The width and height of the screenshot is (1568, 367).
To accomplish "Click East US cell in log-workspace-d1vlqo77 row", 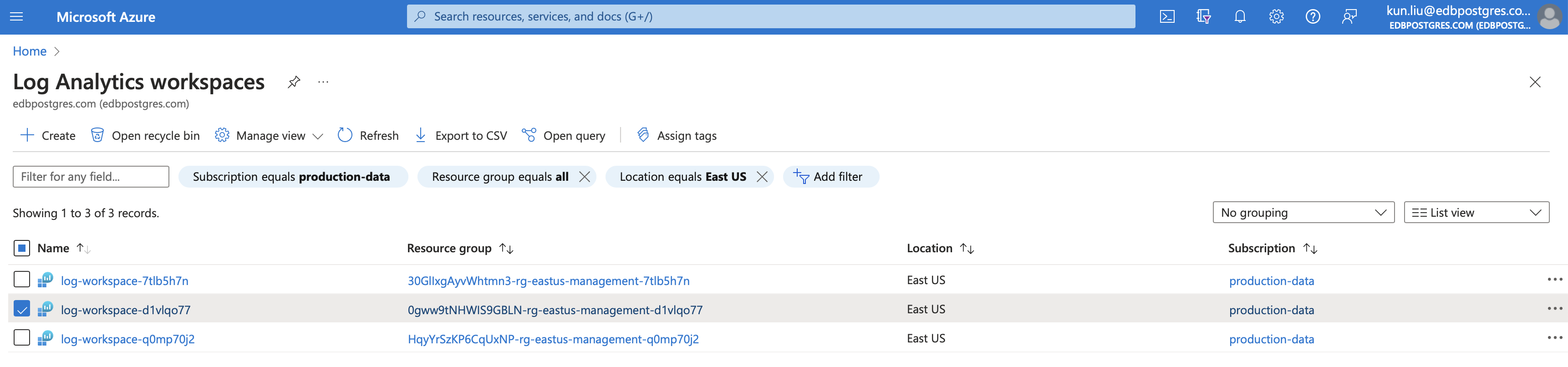I will click(926, 309).
